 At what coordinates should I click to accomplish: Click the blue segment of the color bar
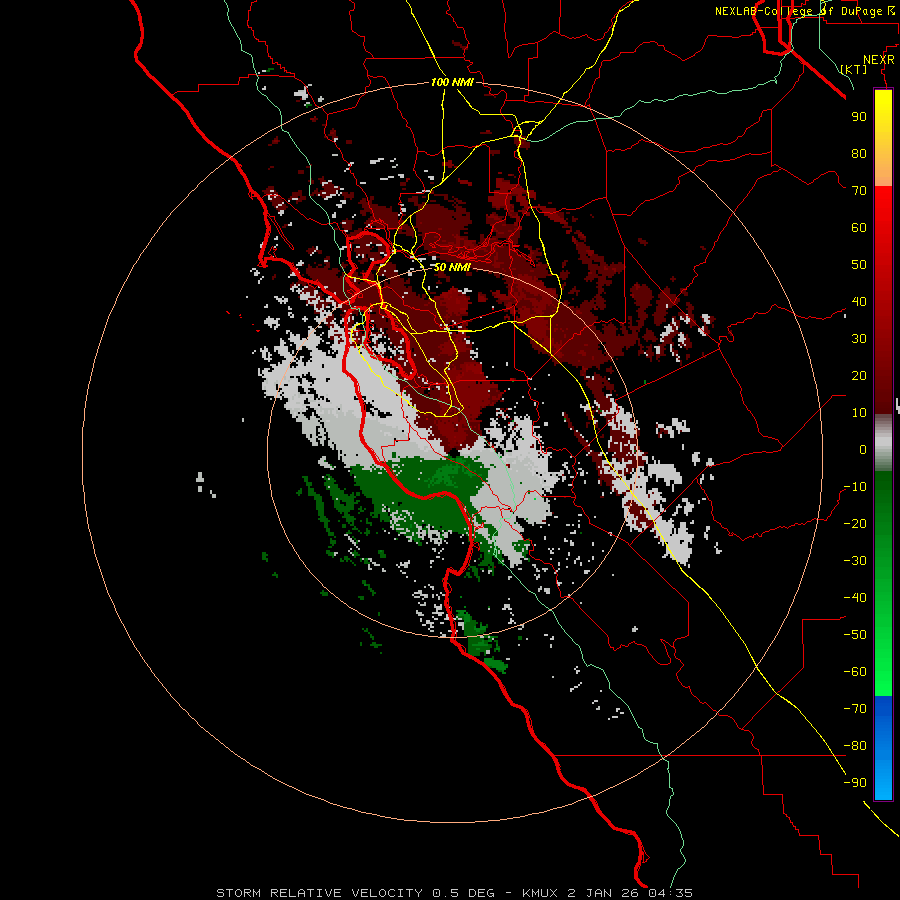[x=883, y=748]
